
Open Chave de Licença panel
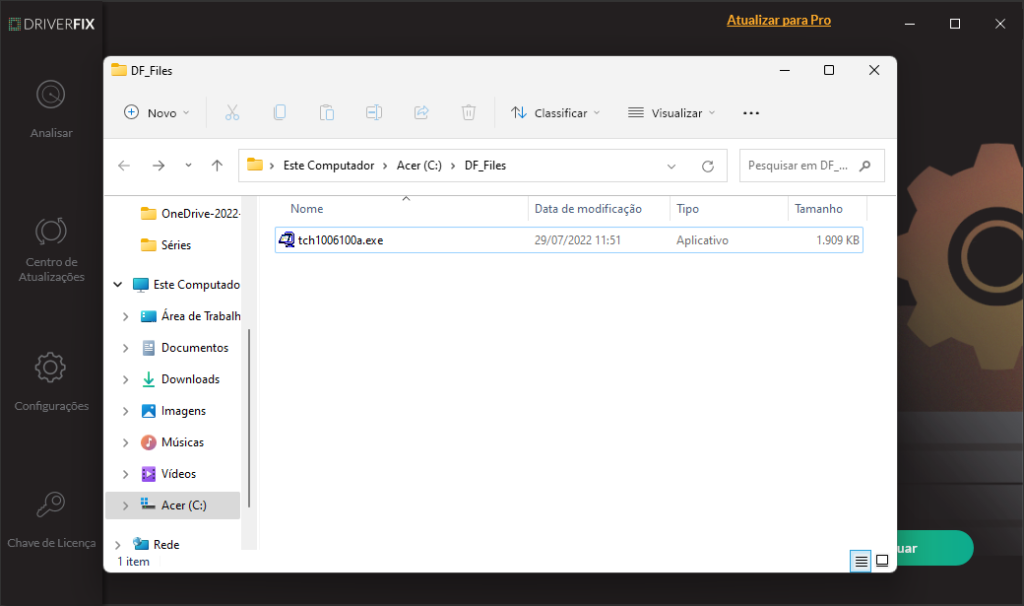50,516
